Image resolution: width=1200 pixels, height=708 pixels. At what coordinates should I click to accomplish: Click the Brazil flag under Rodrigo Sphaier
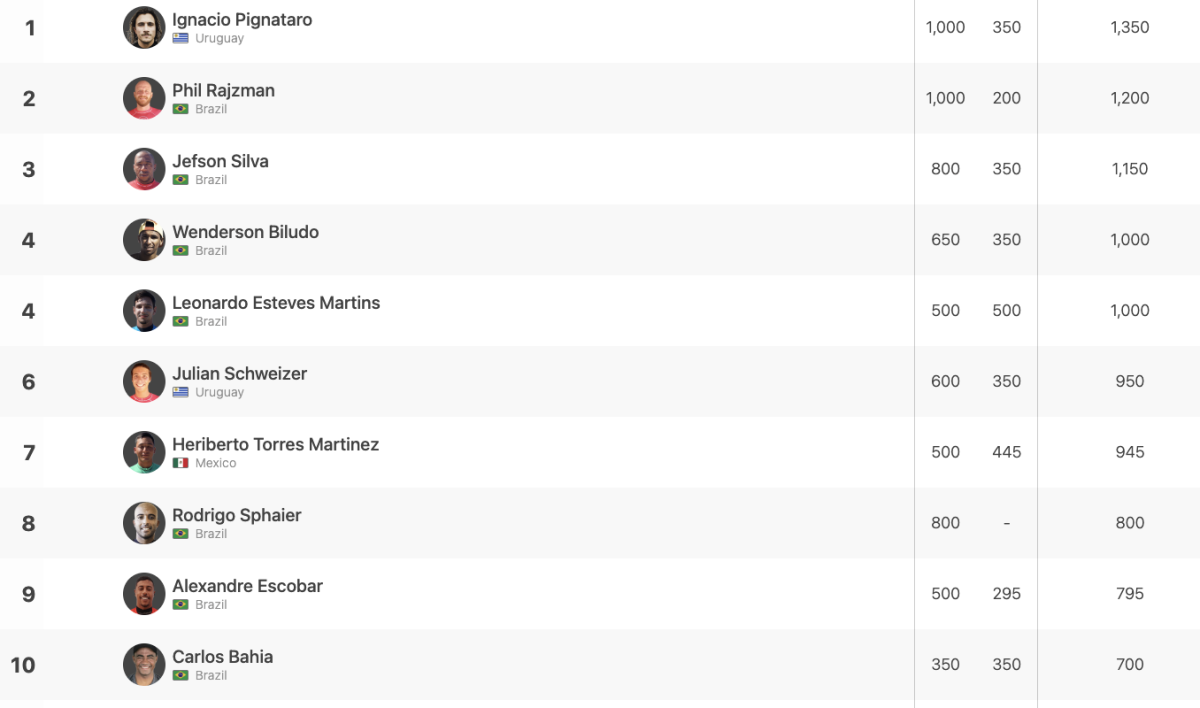tap(181, 534)
